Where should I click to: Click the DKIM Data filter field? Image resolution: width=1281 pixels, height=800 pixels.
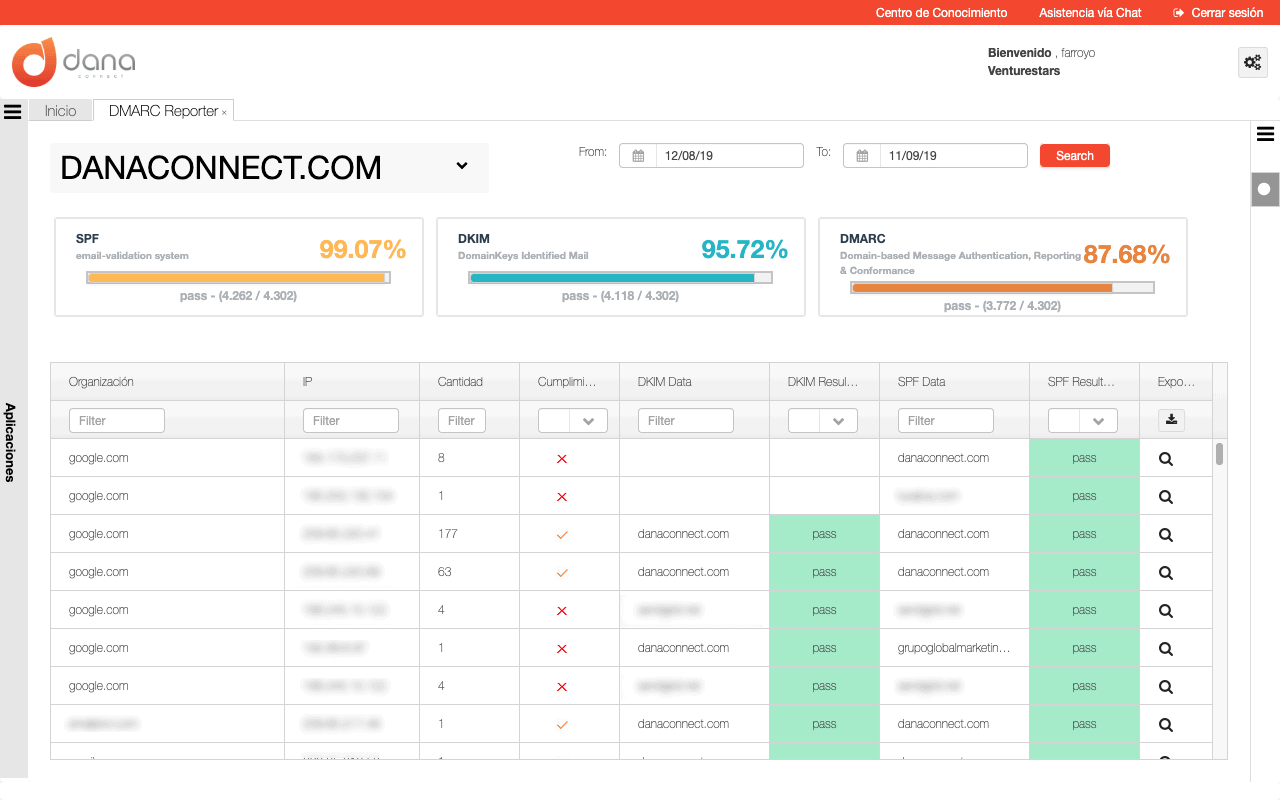686,421
